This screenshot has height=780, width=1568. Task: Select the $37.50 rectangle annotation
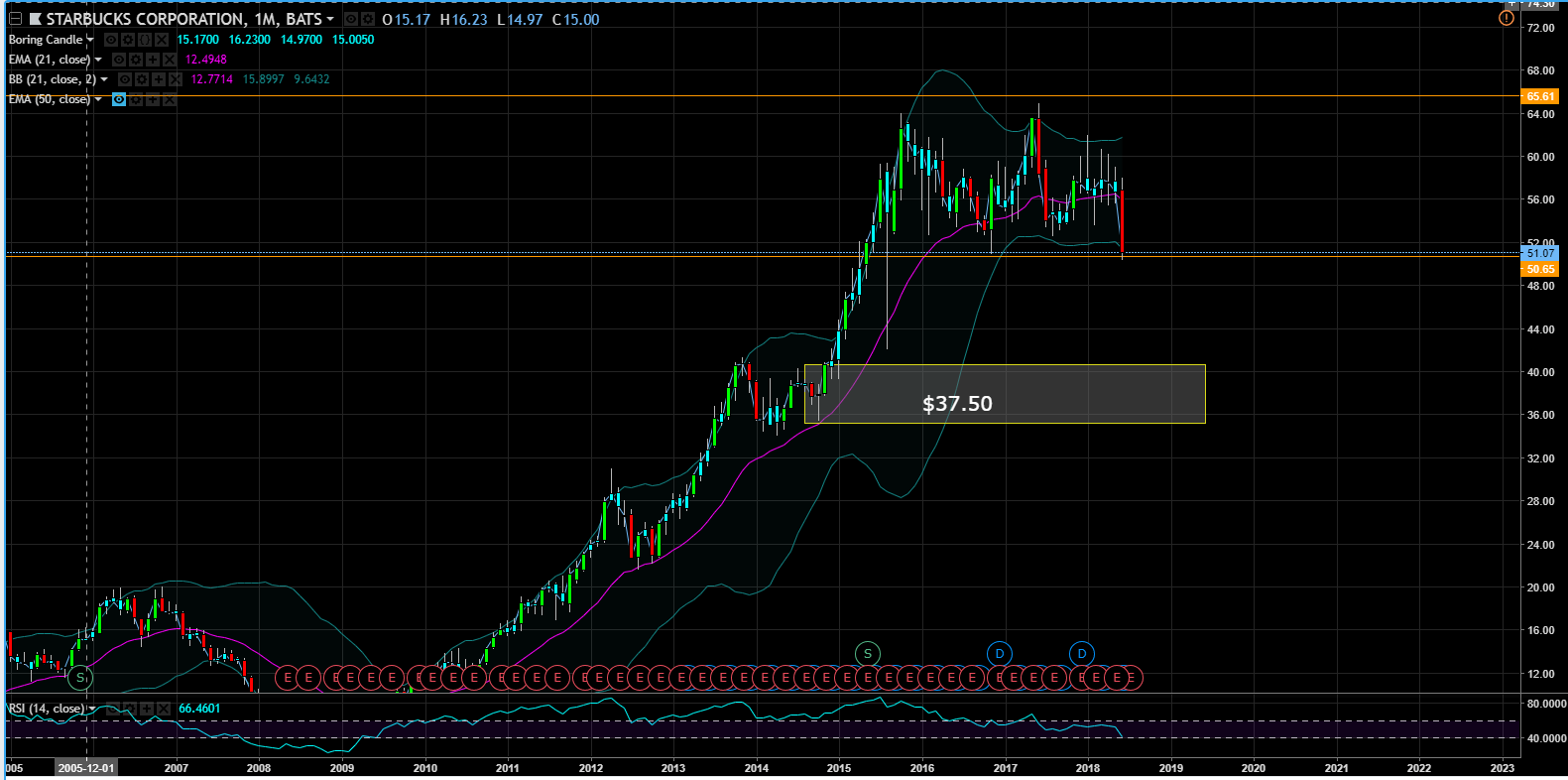point(1005,394)
